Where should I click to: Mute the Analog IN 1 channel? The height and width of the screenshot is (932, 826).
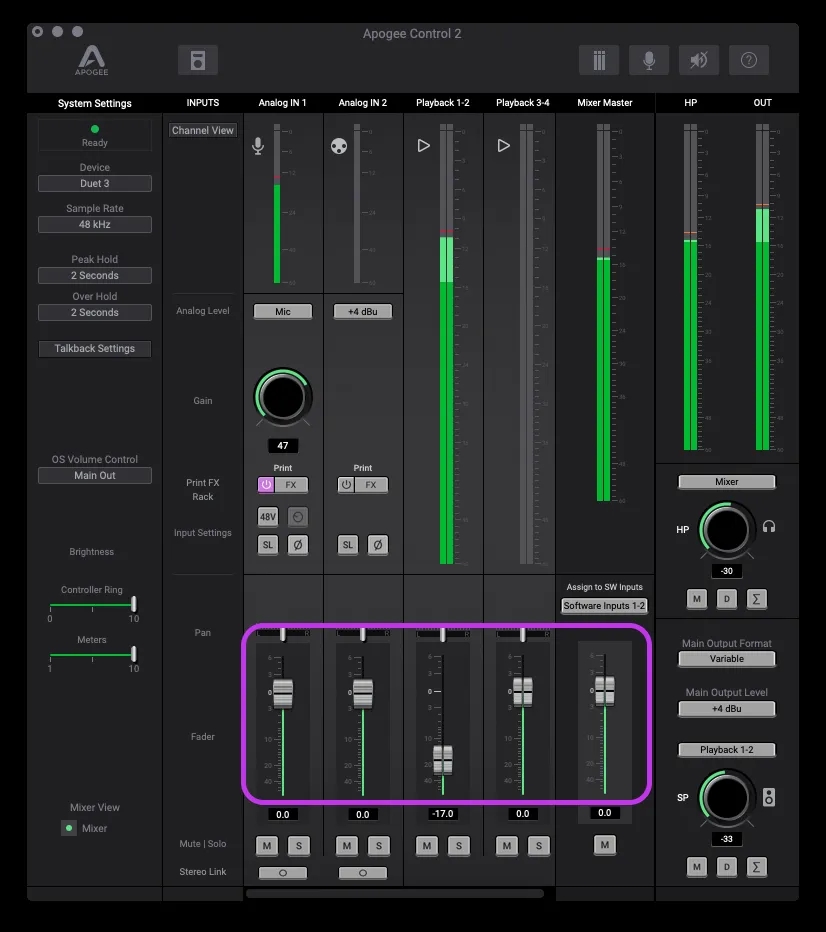pos(267,845)
